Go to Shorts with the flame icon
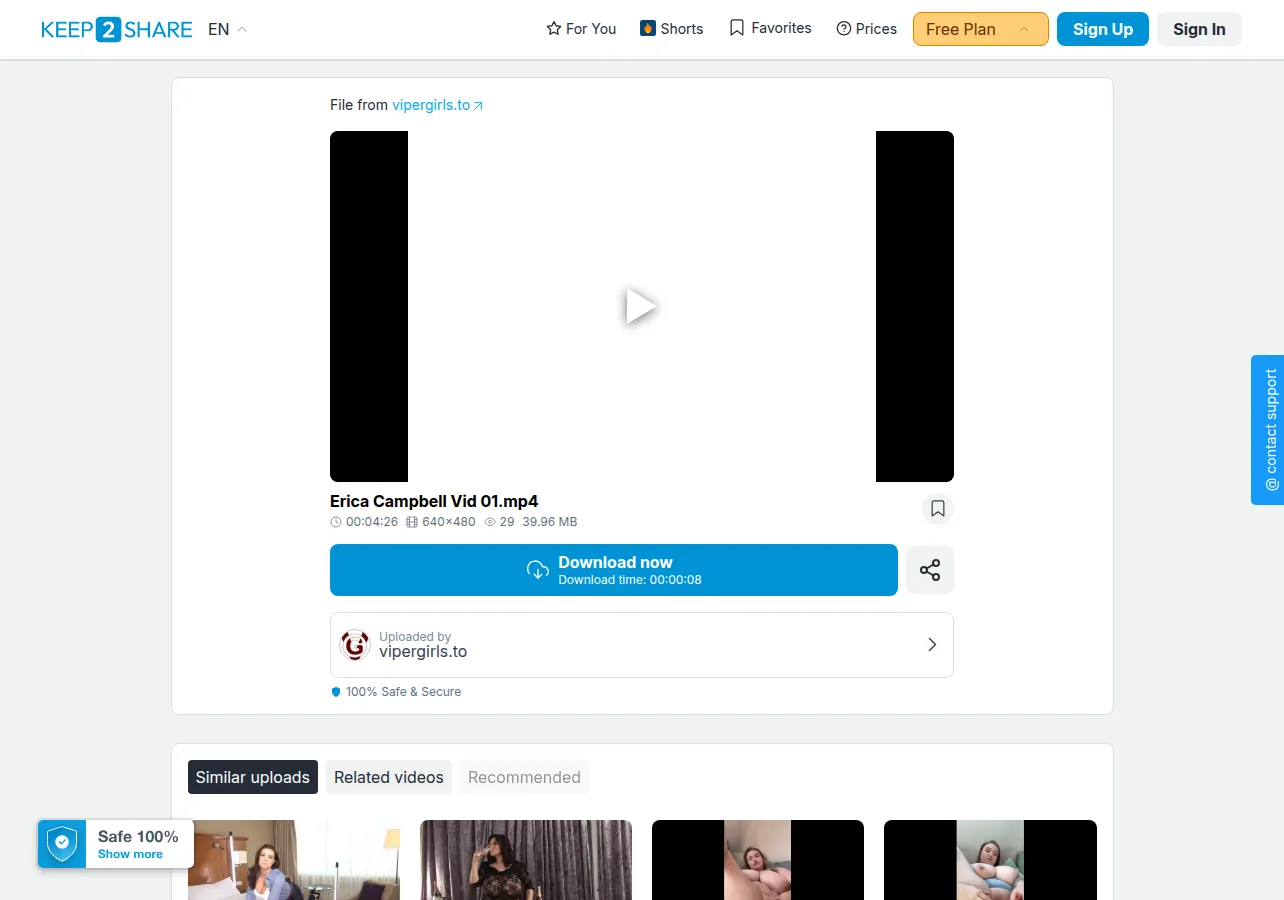This screenshot has width=1284, height=900. [672, 29]
